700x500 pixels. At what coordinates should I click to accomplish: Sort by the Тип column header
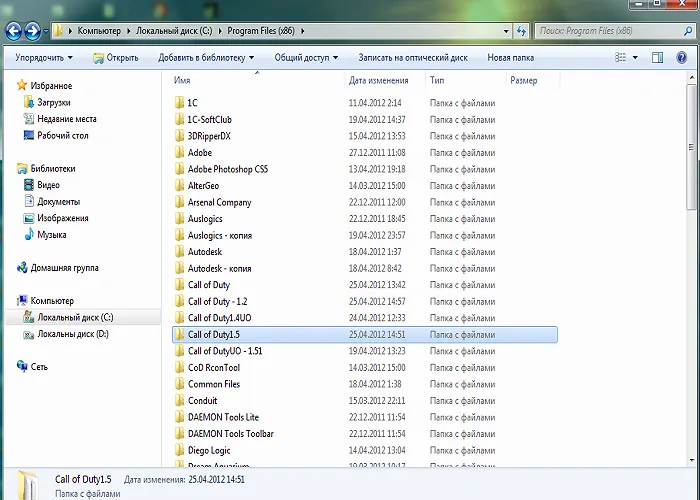point(437,80)
